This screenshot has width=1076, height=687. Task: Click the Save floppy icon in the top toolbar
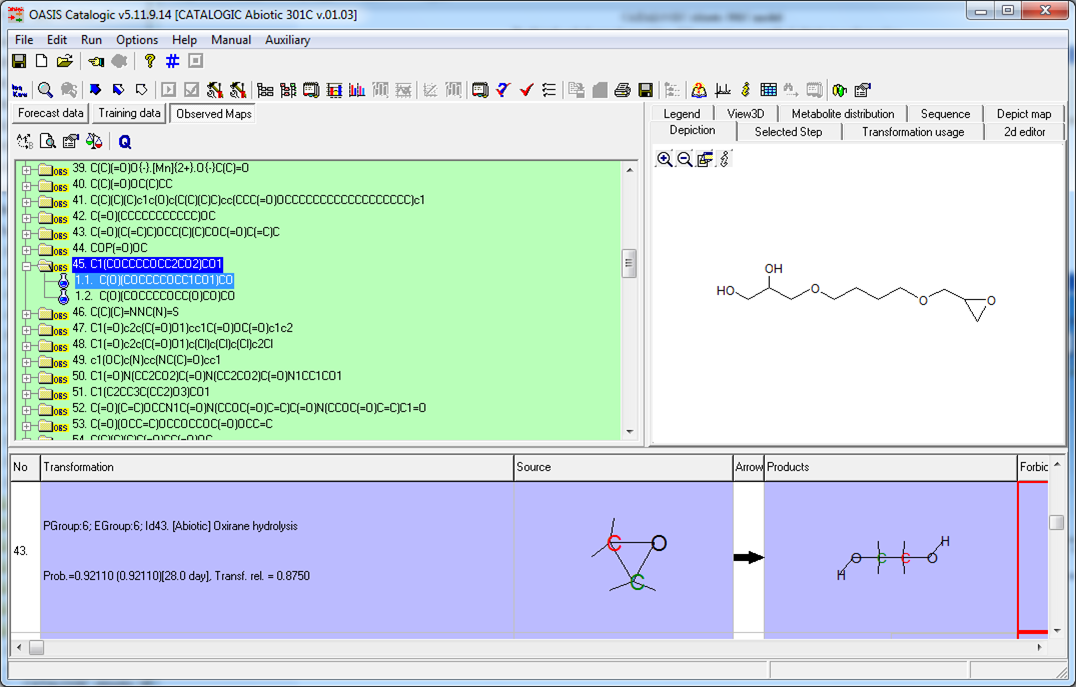coord(19,61)
